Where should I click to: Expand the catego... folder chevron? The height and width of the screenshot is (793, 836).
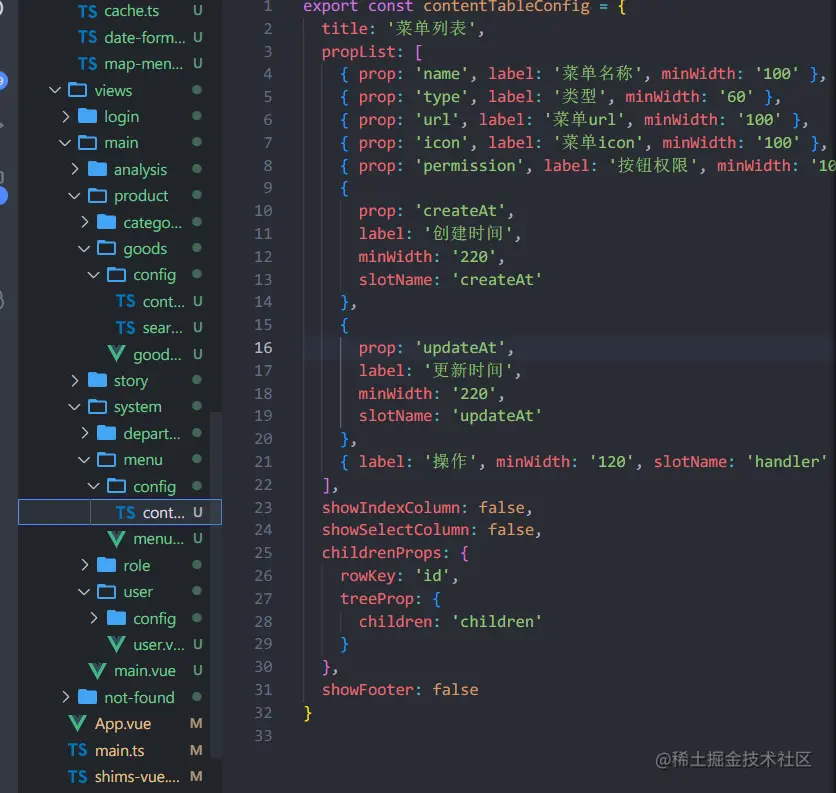pyautogui.click(x=84, y=222)
